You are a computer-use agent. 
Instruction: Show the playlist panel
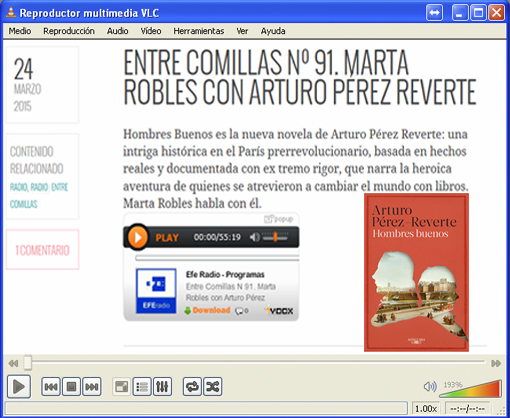click(x=142, y=387)
